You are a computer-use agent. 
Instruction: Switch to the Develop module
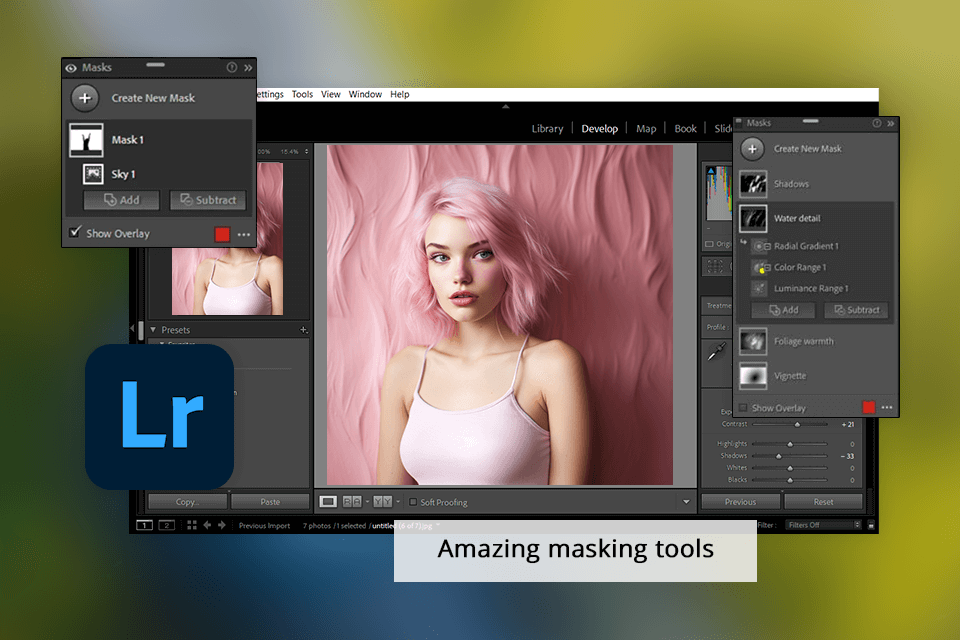point(599,129)
